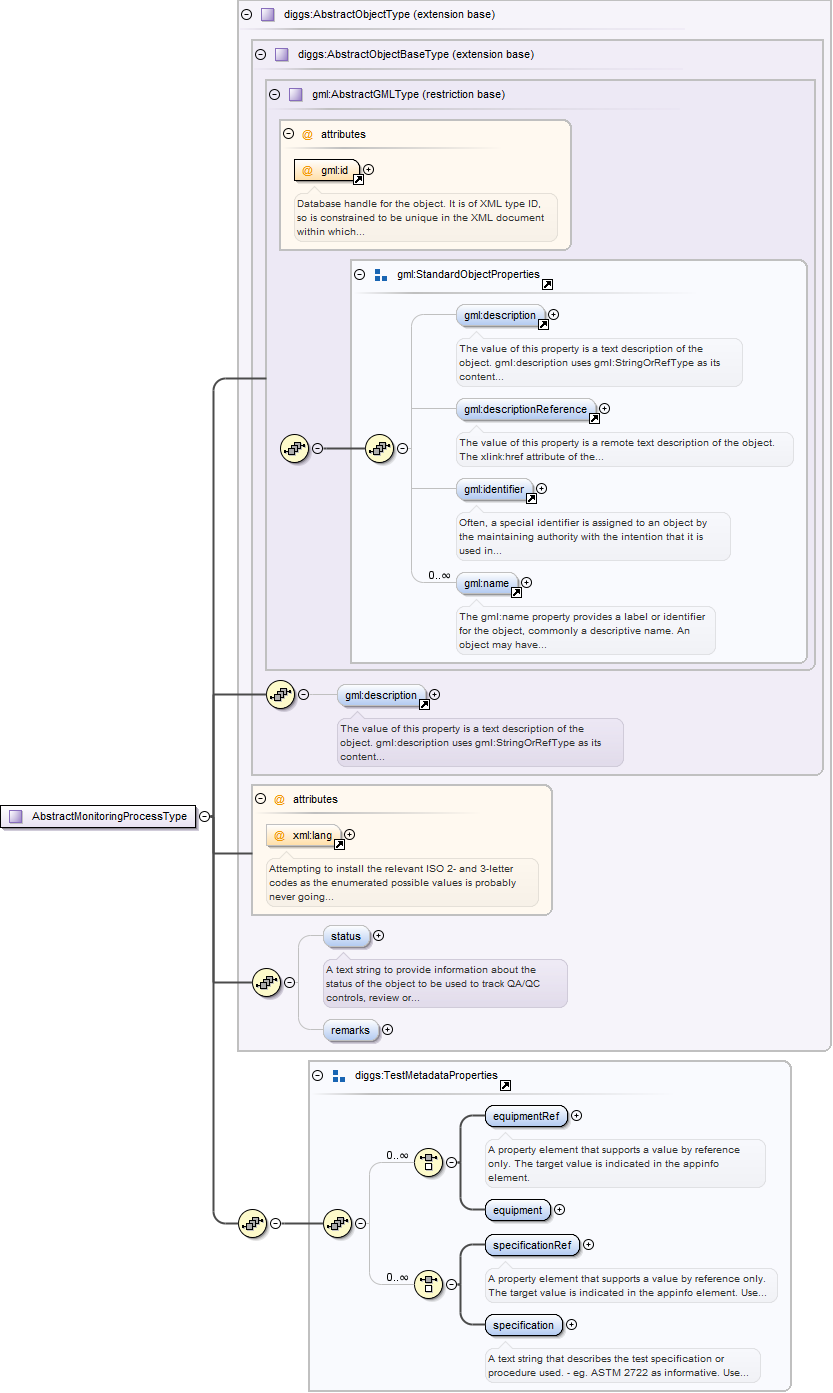Click the sequence icon left of gml:description

pos(281,694)
